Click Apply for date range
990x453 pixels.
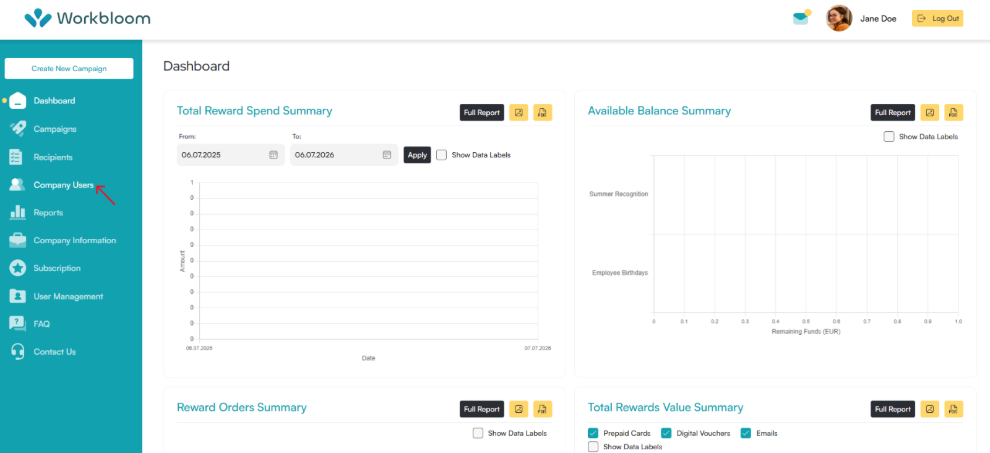tap(417, 155)
